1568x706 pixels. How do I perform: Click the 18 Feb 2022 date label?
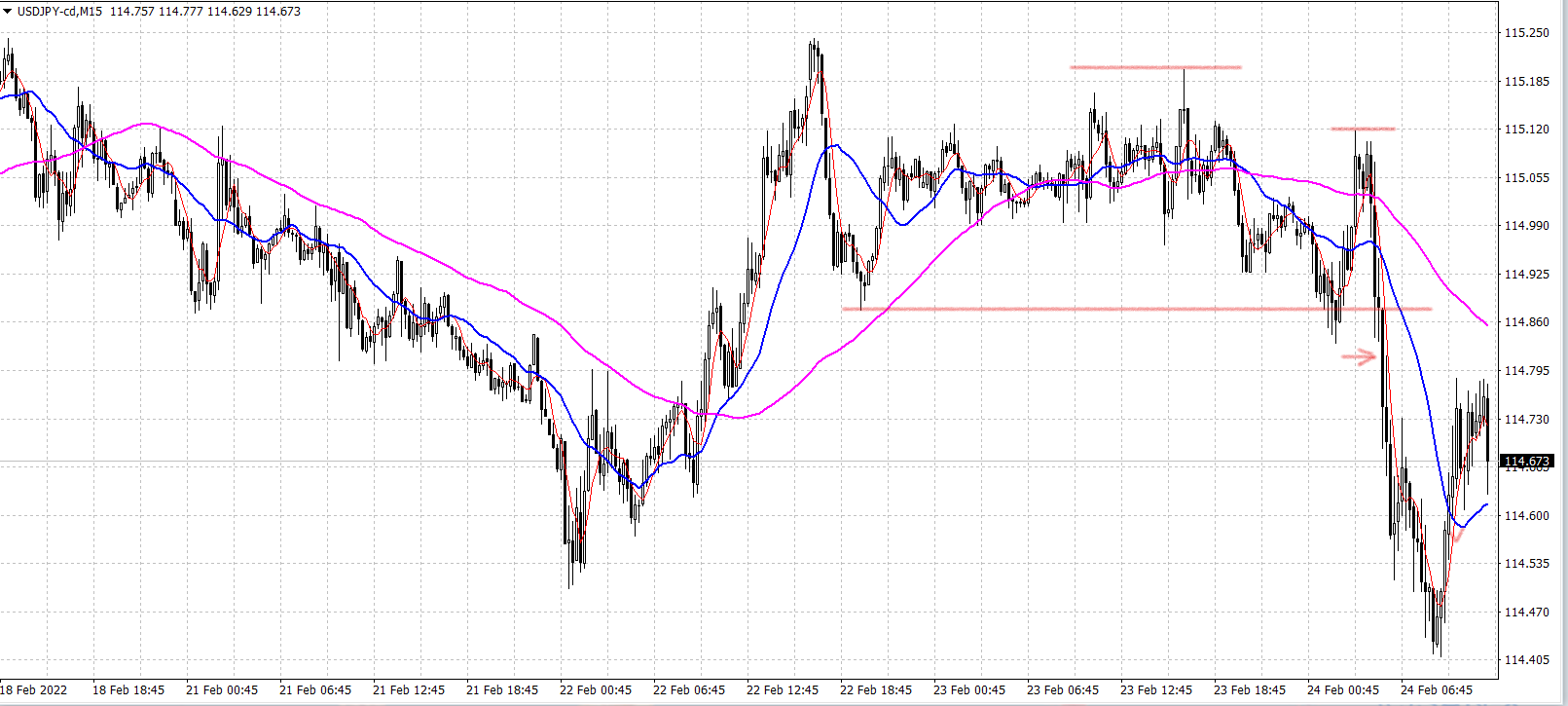34,689
